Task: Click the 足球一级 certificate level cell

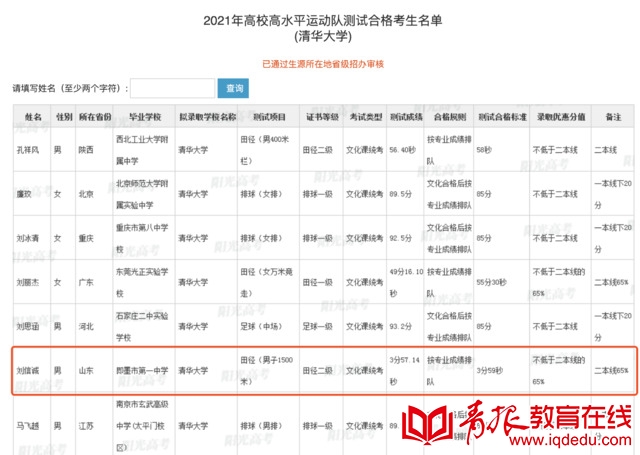Action: [318, 326]
